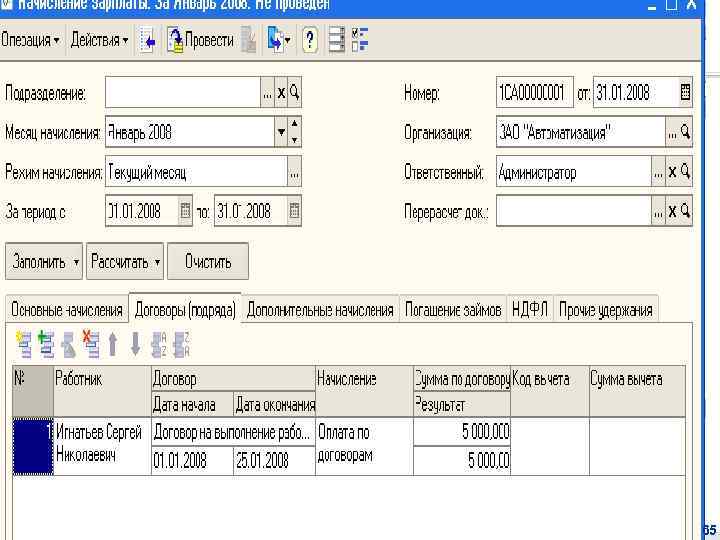Sort table descending Z-A
Screen dimensions: 720x540
tap(181, 344)
